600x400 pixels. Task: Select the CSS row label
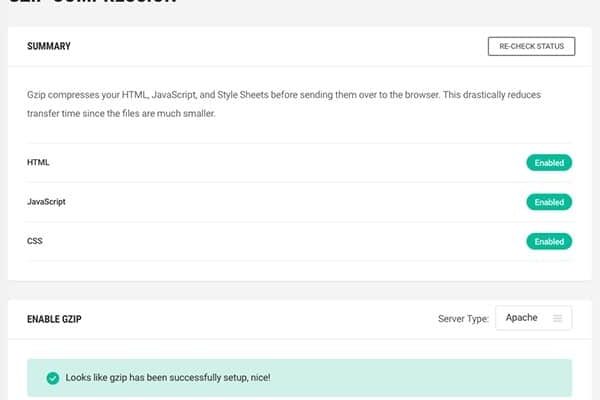click(x=35, y=241)
